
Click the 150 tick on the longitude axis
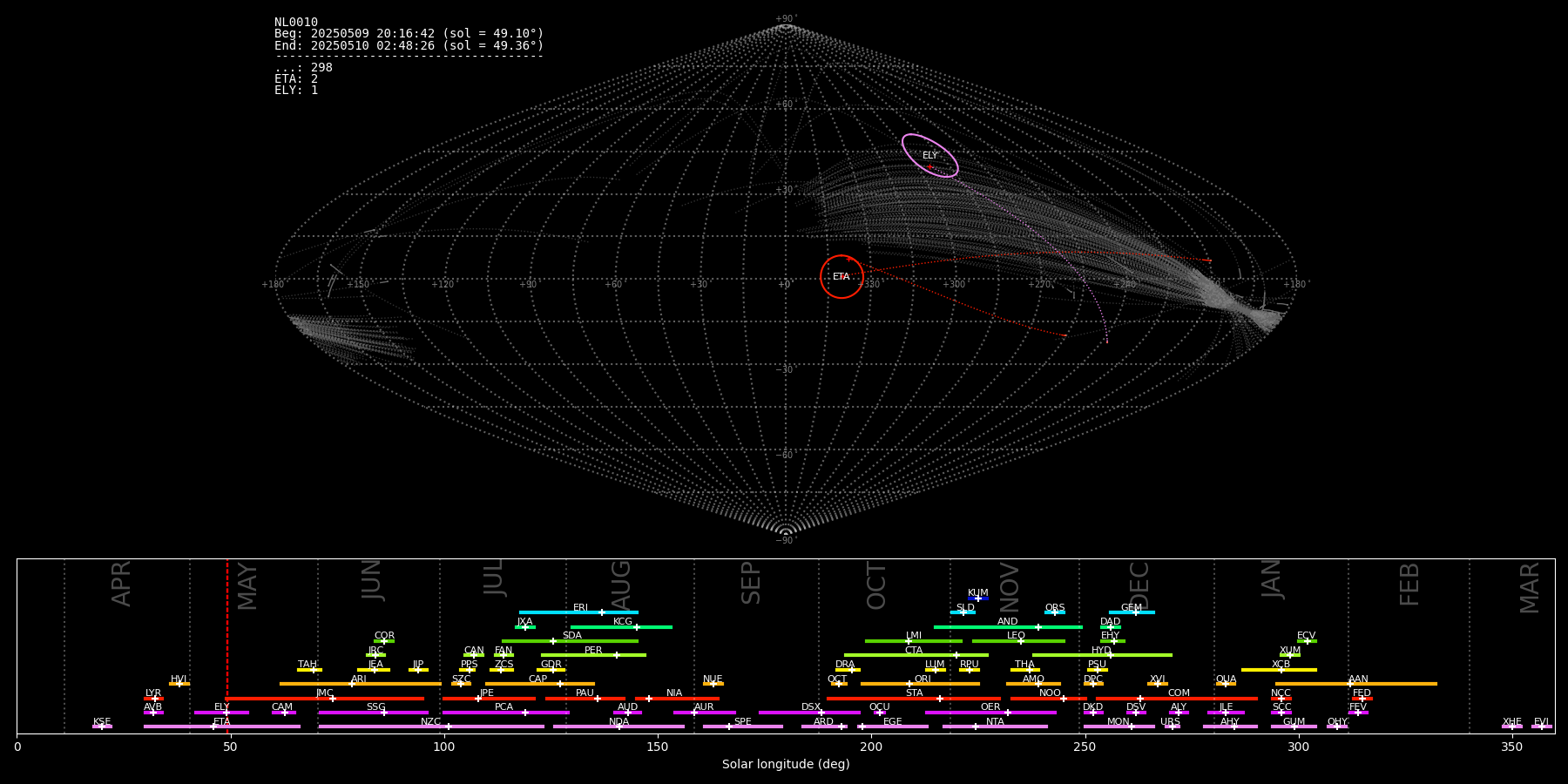tap(658, 747)
